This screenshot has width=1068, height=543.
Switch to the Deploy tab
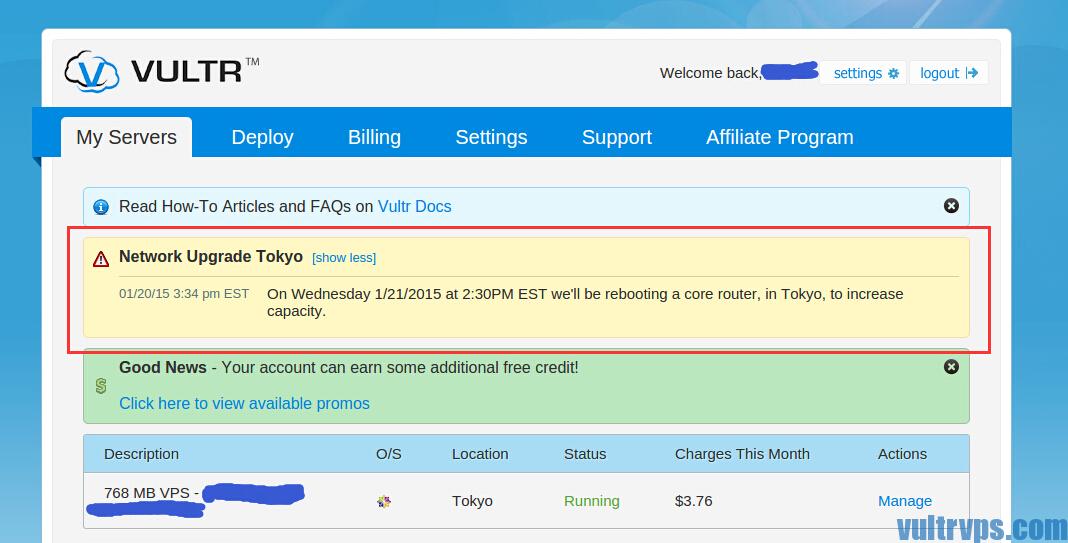(262, 137)
